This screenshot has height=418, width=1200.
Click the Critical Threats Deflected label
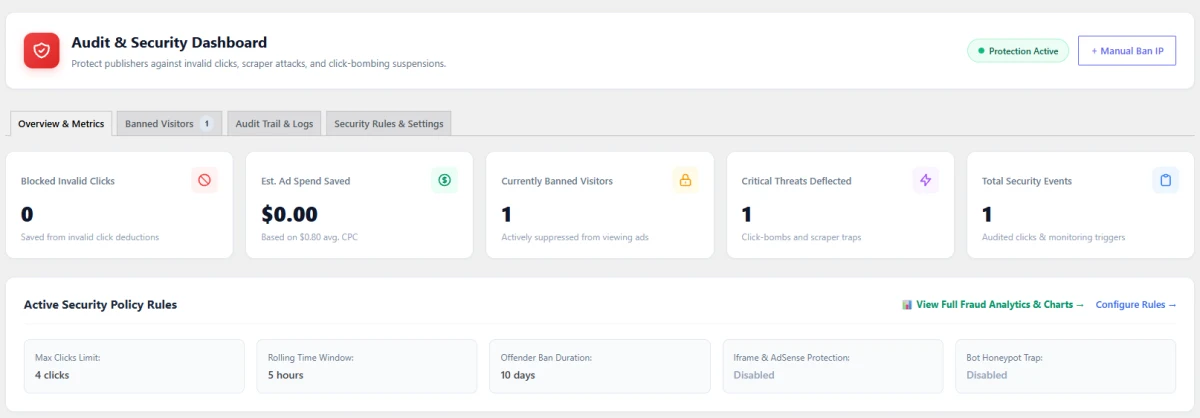tap(797, 181)
